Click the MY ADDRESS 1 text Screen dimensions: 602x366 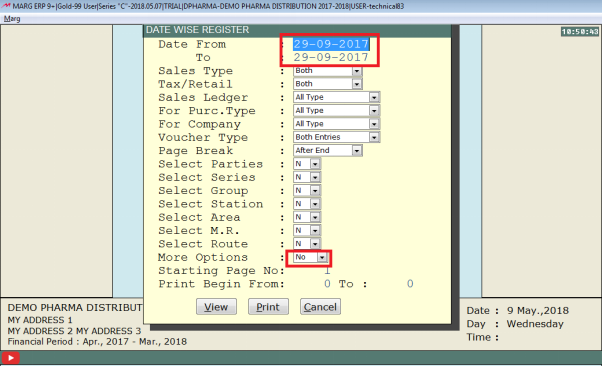point(40,320)
